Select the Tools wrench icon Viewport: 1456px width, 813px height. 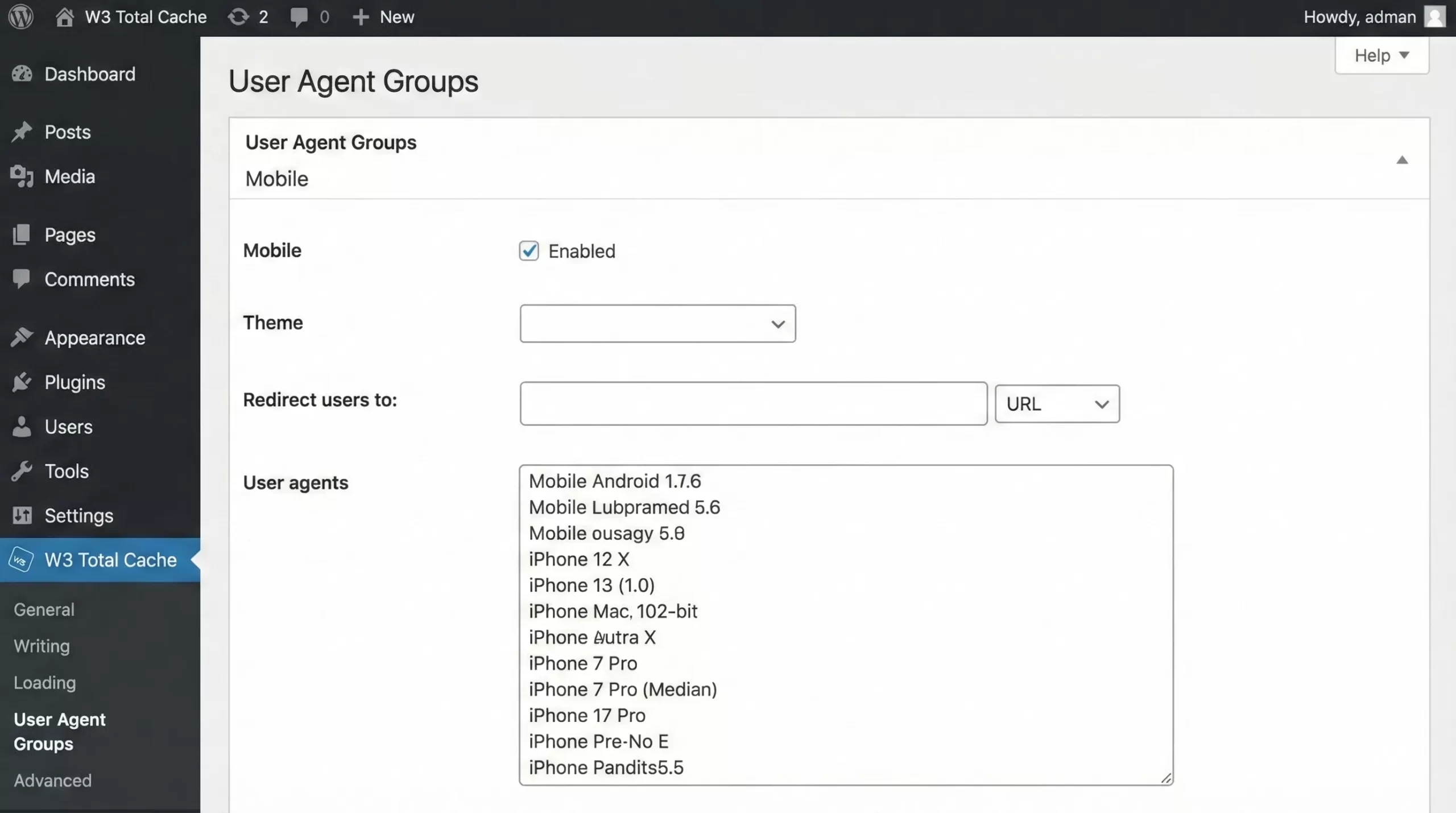22,471
